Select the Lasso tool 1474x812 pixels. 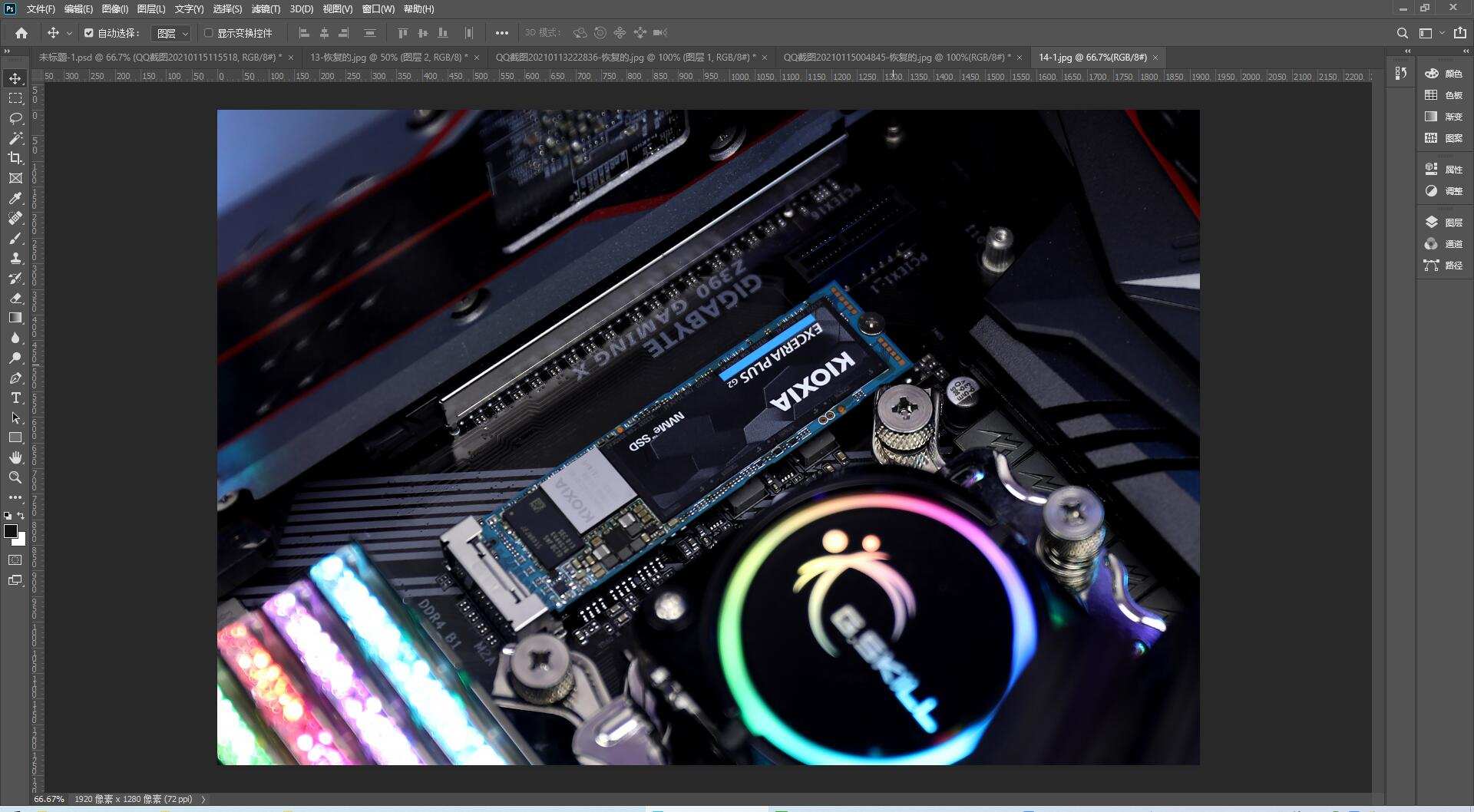(15, 118)
